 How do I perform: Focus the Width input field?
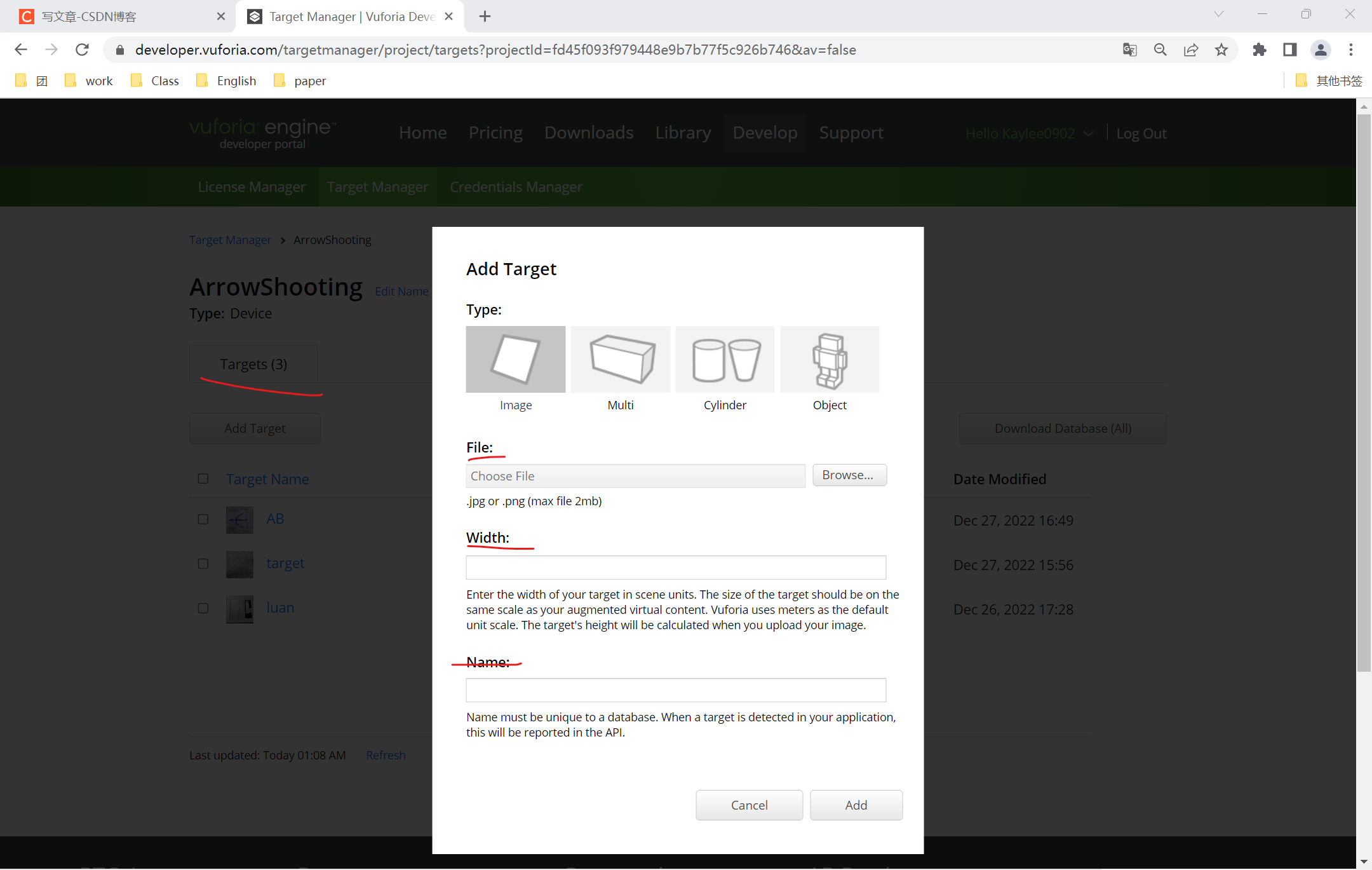click(676, 568)
